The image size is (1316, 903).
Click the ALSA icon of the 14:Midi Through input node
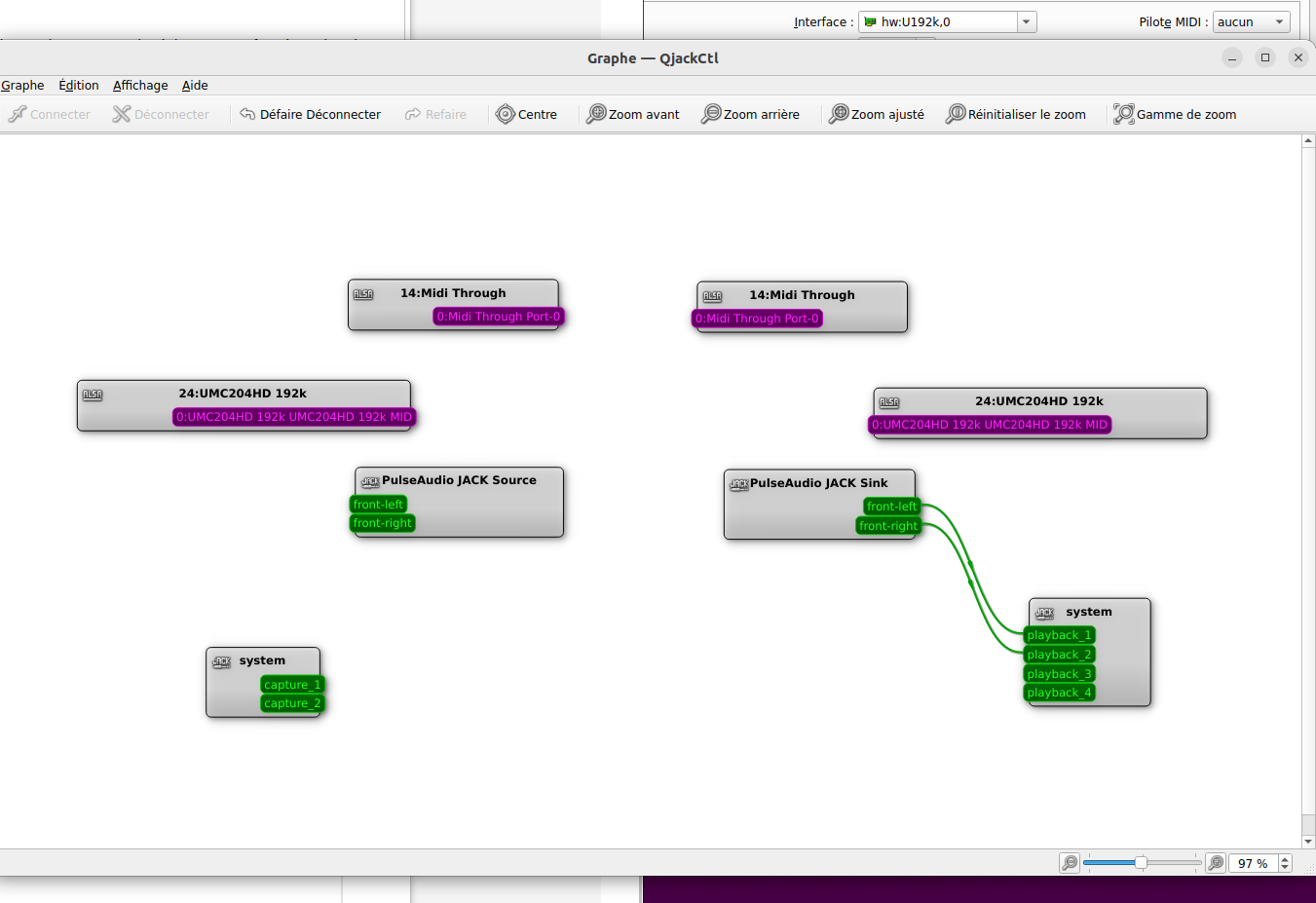pos(713,296)
